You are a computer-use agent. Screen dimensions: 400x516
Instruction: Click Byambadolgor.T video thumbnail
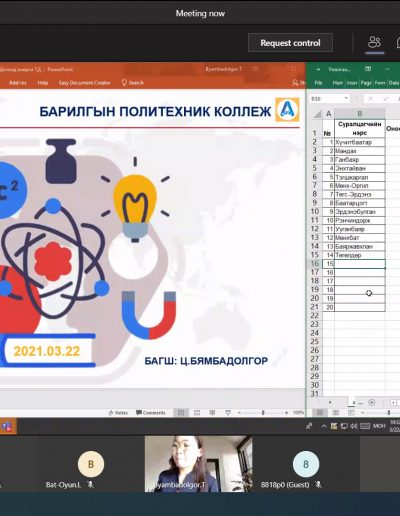tap(198, 464)
